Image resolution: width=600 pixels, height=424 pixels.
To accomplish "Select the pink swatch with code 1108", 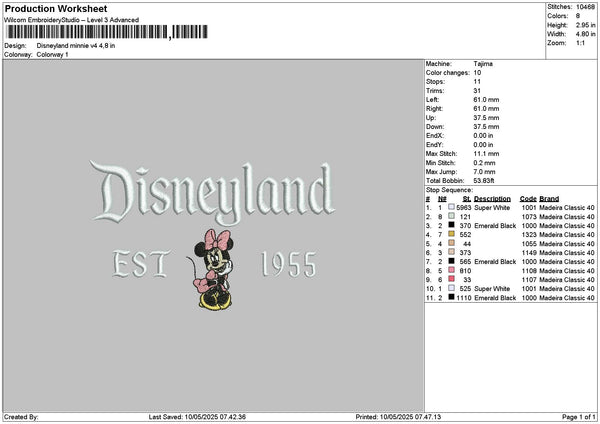I will pyautogui.click(x=452, y=270).
